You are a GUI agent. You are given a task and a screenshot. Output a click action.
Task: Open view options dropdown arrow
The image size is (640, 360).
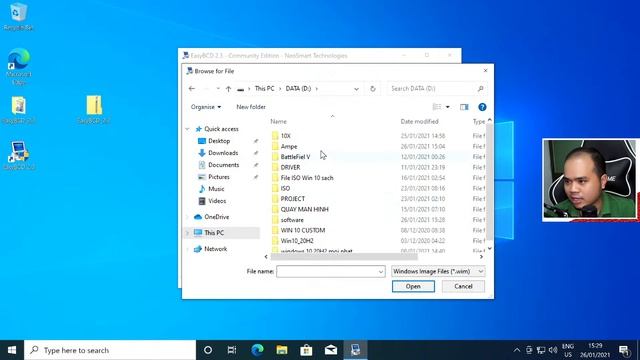448,107
